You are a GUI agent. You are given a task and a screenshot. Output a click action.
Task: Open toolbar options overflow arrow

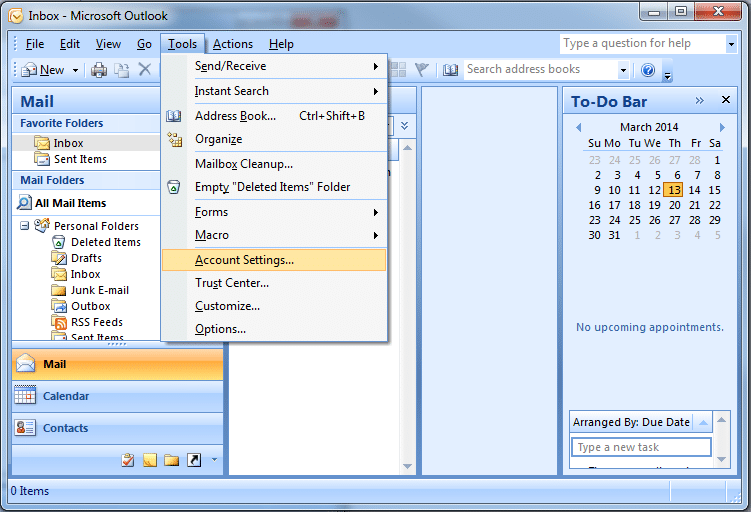pos(667,75)
